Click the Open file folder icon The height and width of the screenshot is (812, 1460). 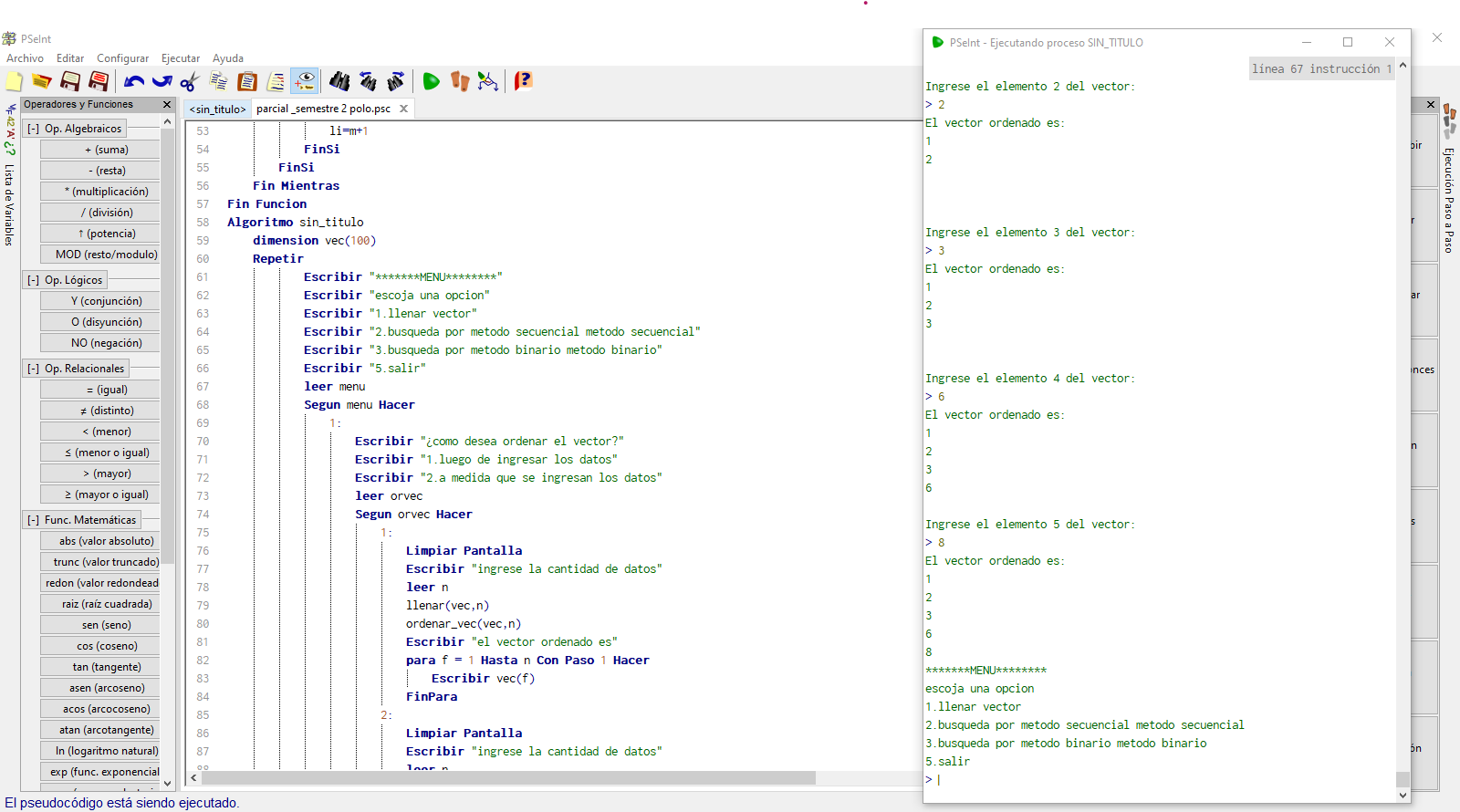42,81
